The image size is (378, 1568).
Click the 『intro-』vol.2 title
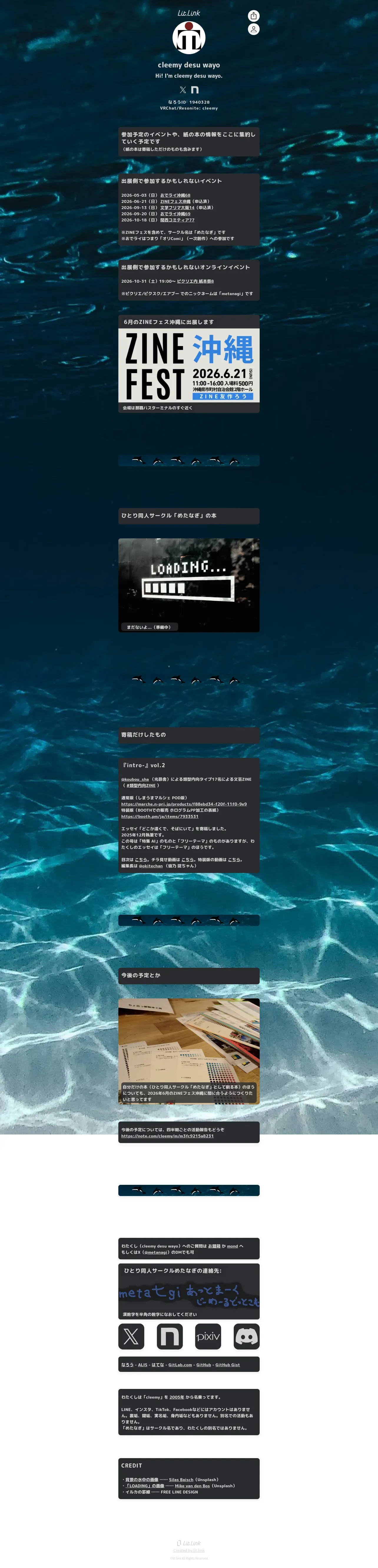coord(143,765)
